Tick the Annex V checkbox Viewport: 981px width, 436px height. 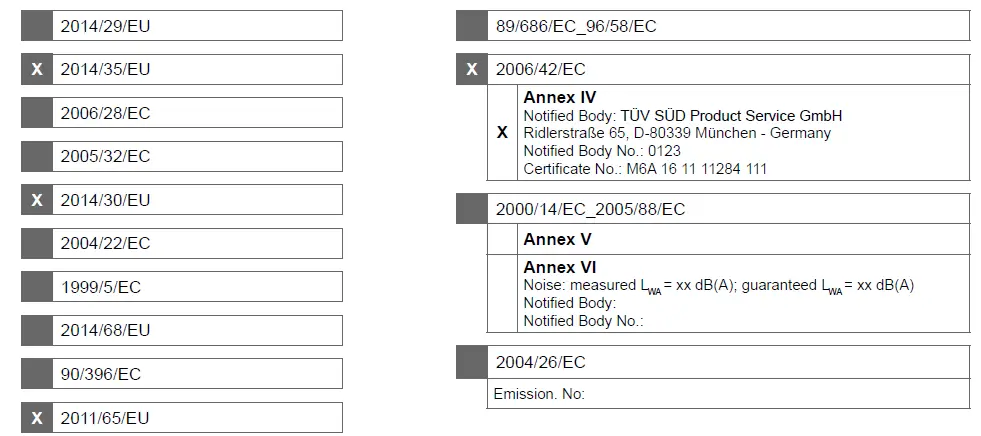coord(502,240)
